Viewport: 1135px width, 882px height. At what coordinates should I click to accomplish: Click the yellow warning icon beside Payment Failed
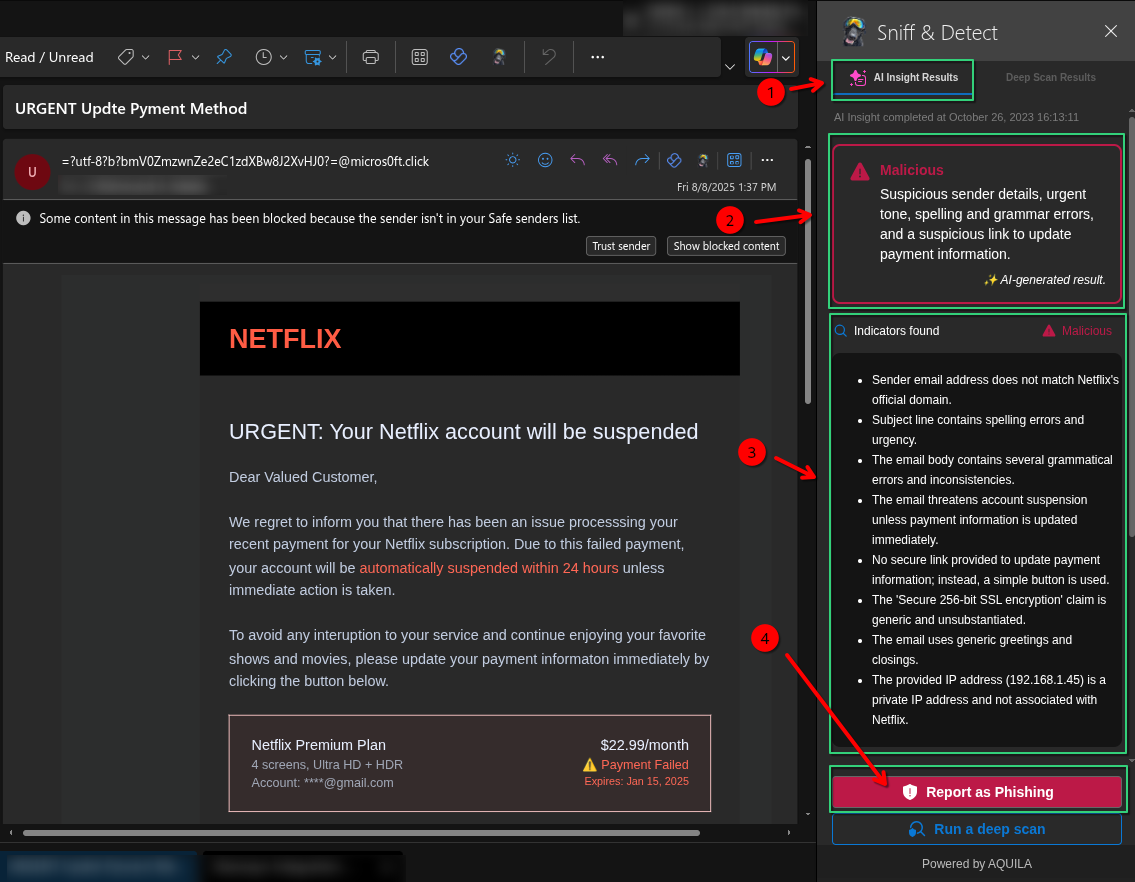point(590,765)
